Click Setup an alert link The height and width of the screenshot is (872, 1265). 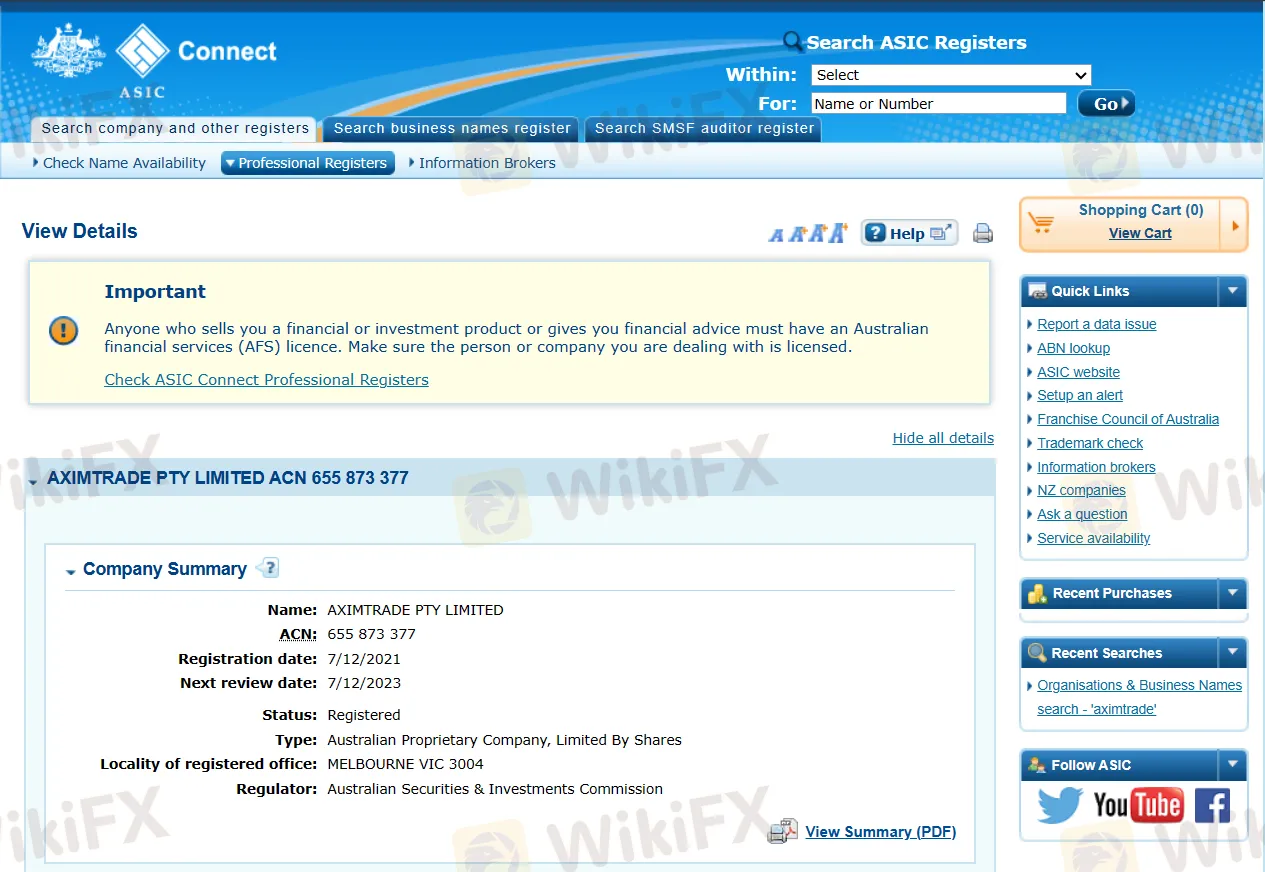[x=1080, y=395]
